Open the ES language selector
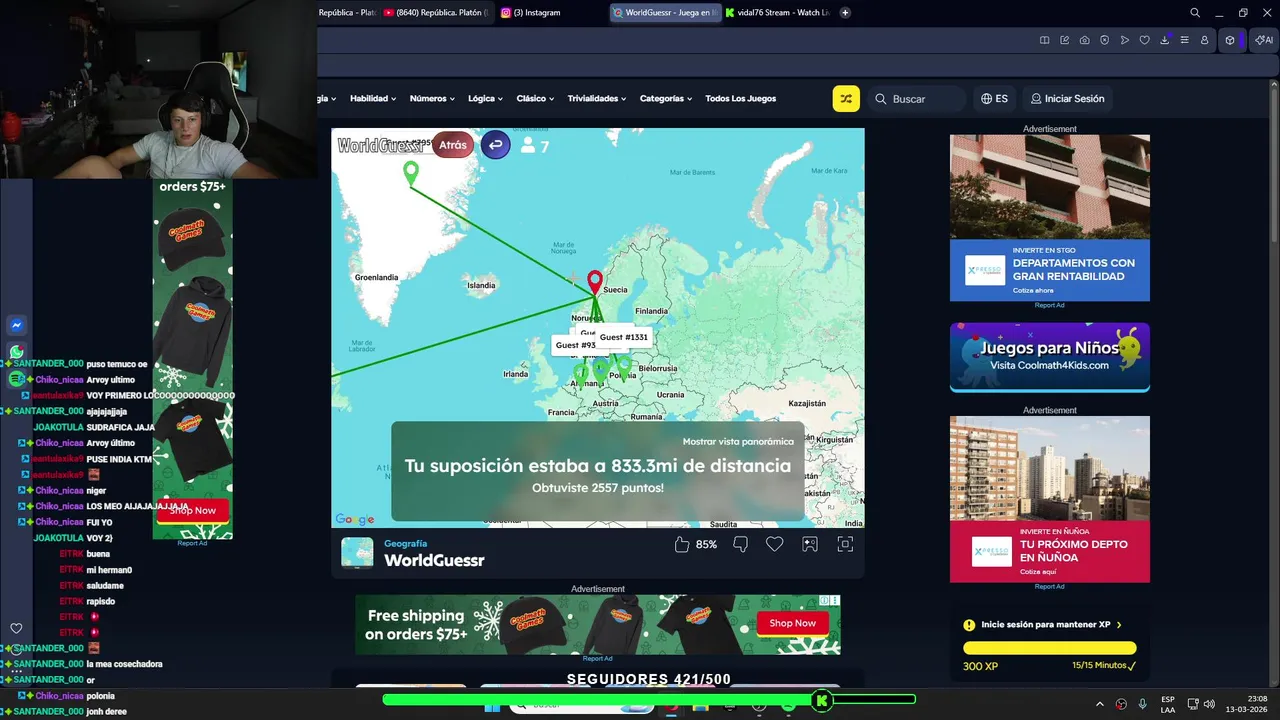1280x720 pixels. click(x=994, y=99)
